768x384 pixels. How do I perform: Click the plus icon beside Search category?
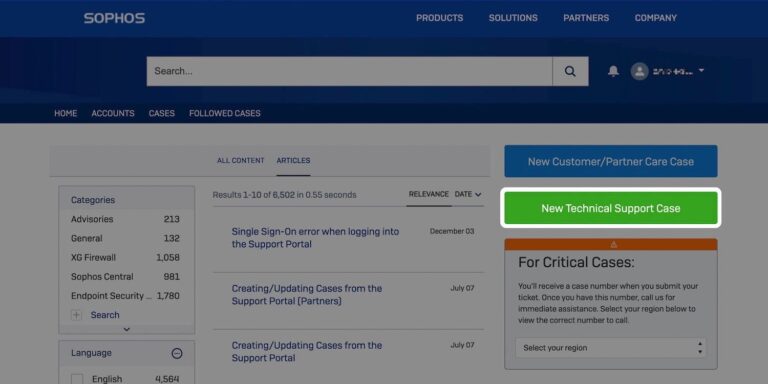pos(76,315)
